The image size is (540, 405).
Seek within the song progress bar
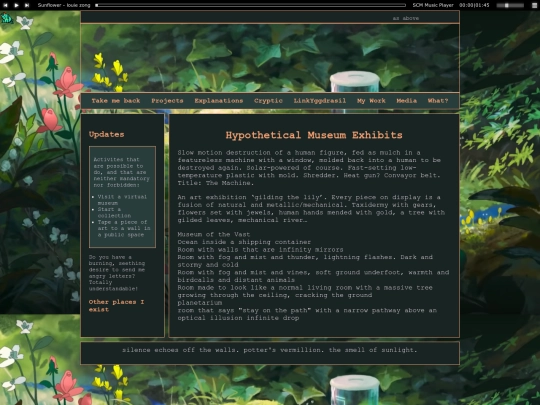pos(251,5)
